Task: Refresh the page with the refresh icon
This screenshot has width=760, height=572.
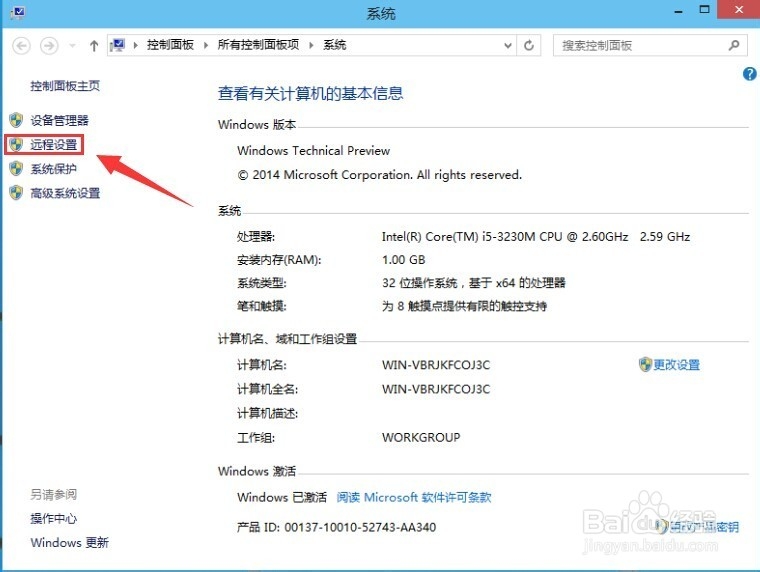Action: (x=529, y=46)
